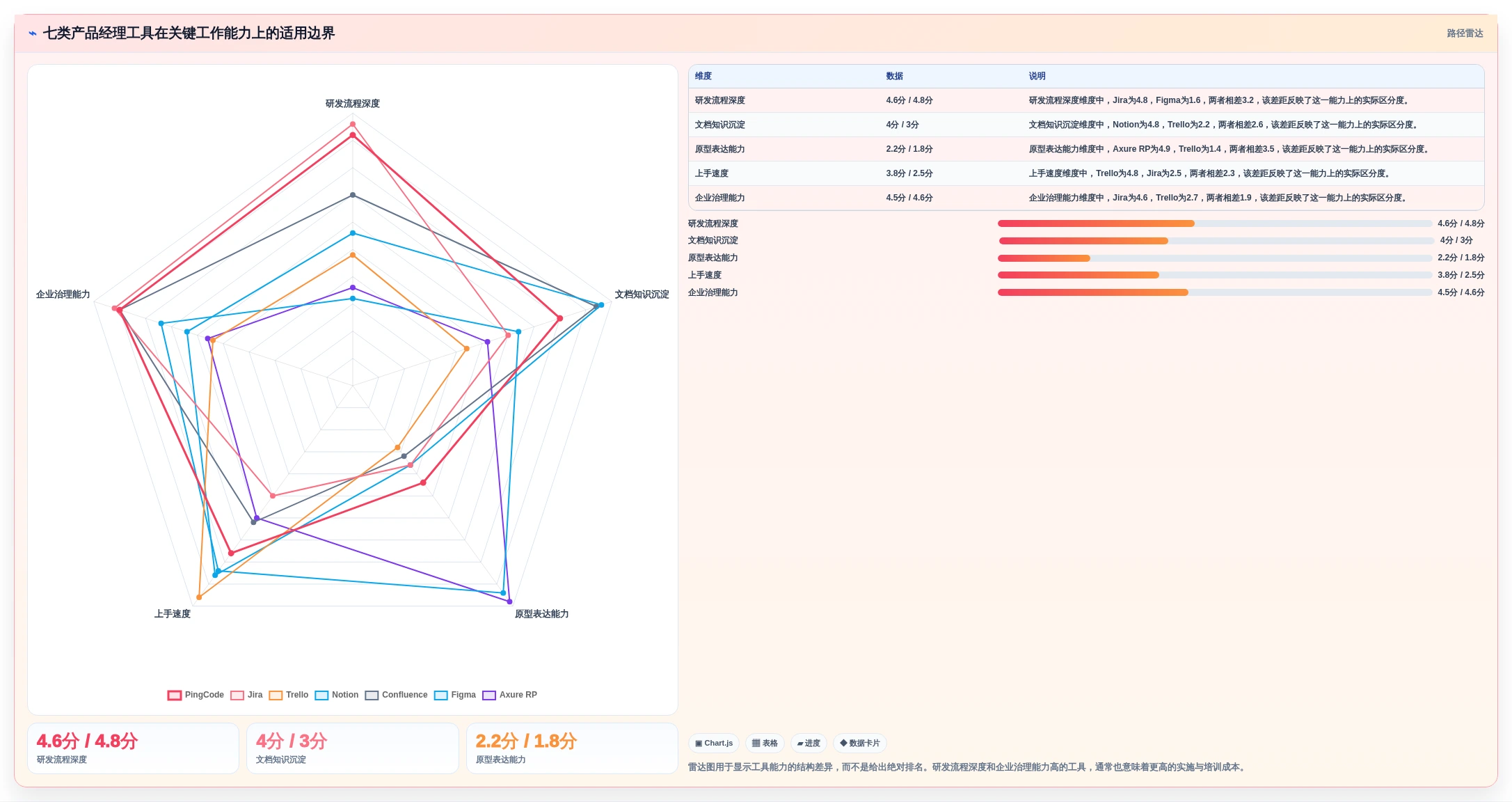Click the 文档知识沉淀 progress bar
The width and height of the screenshot is (1512, 802).
coord(1216,241)
